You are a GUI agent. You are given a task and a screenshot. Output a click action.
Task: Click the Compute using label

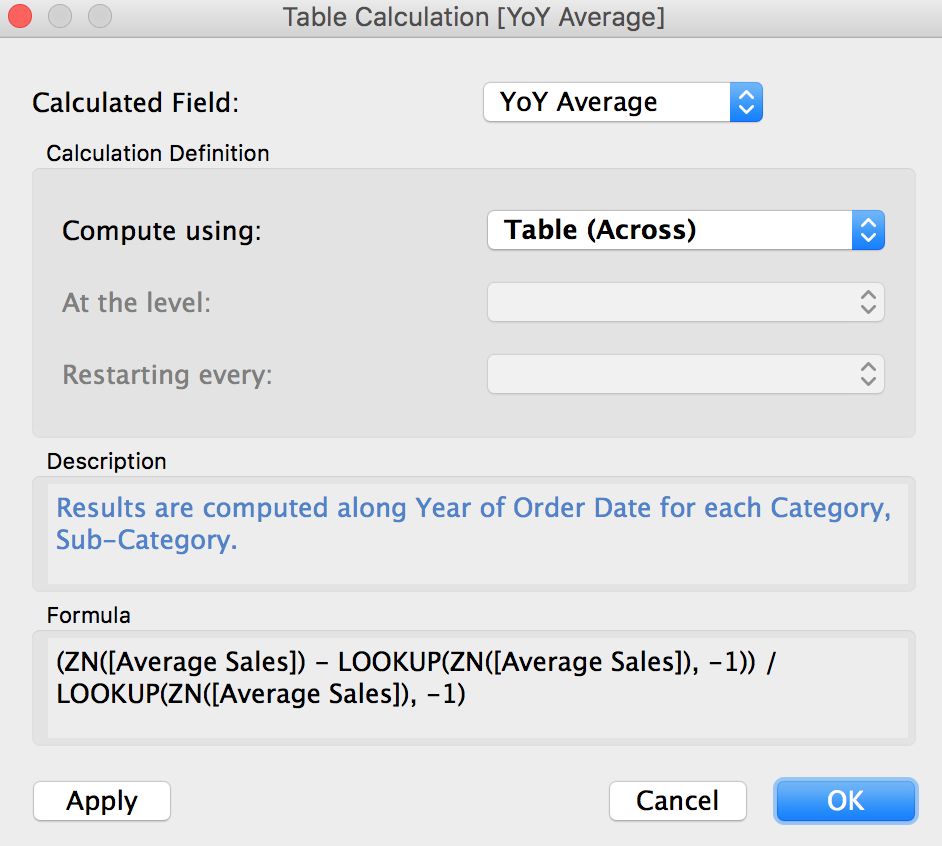[161, 231]
